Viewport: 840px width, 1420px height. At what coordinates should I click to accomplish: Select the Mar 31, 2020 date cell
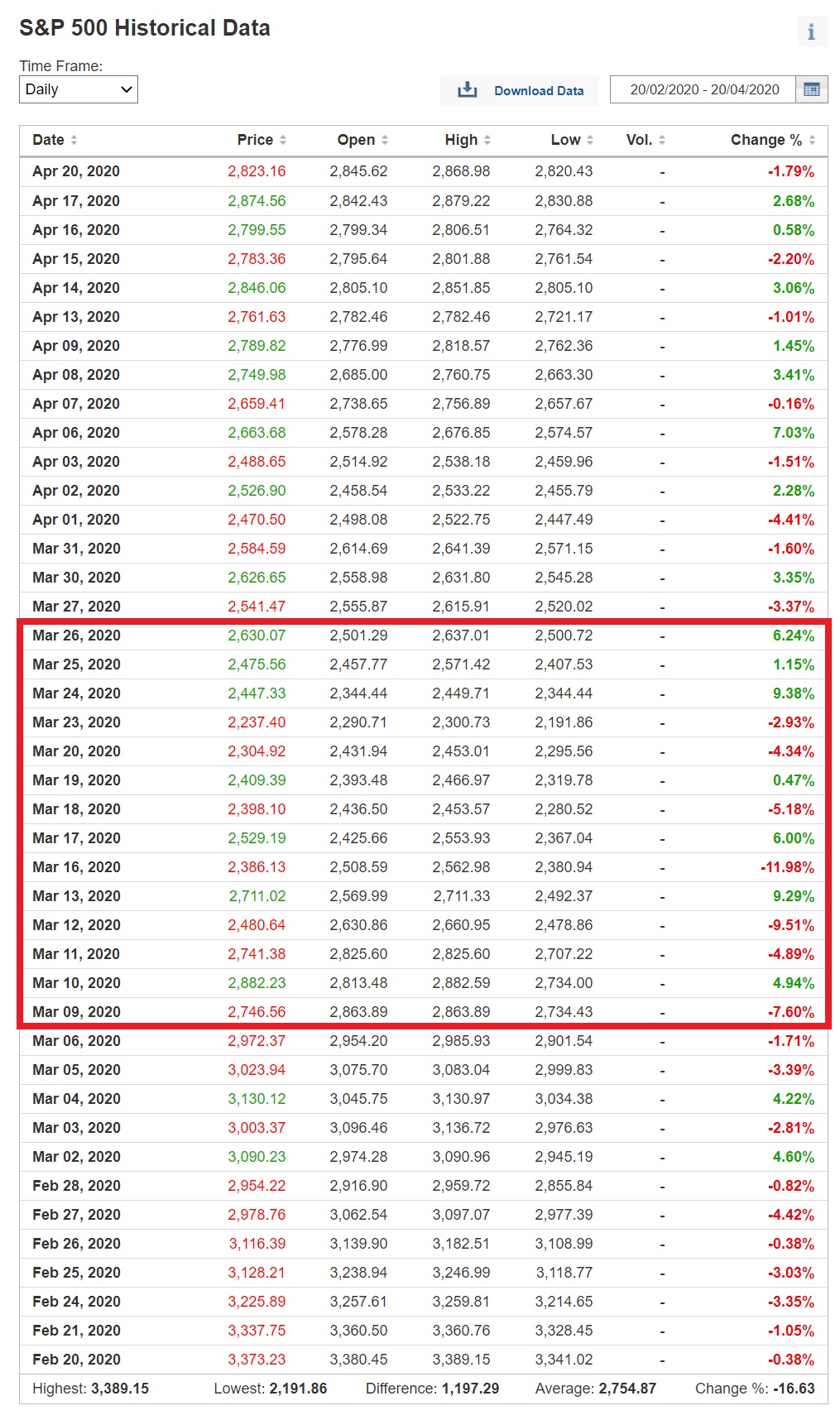tap(76, 549)
